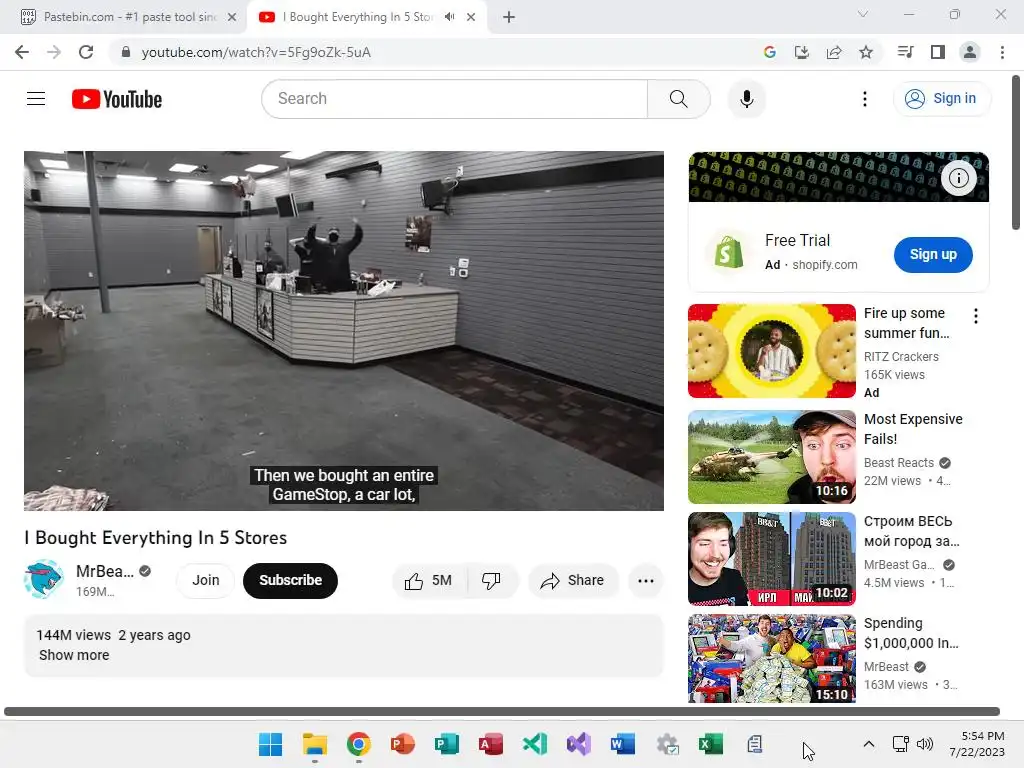Open volume control in system tray
This screenshot has height=768, width=1024.
tap(925, 744)
